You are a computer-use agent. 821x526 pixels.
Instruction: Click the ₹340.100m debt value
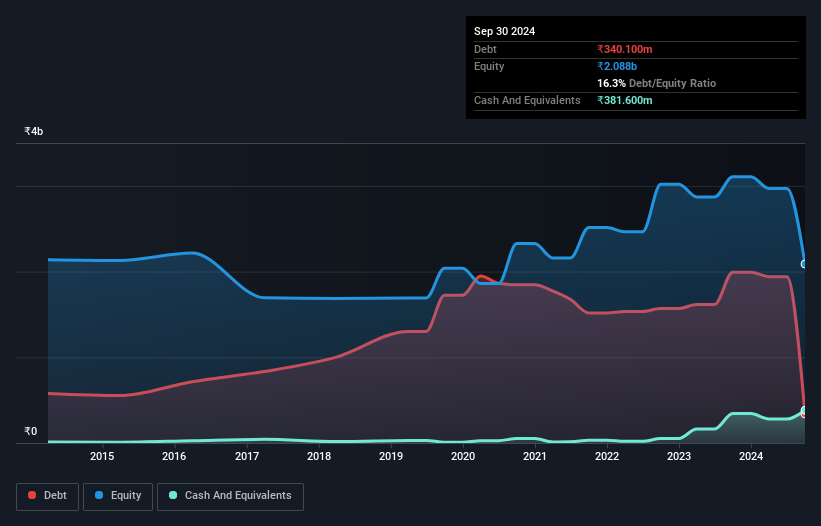click(625, 49)
